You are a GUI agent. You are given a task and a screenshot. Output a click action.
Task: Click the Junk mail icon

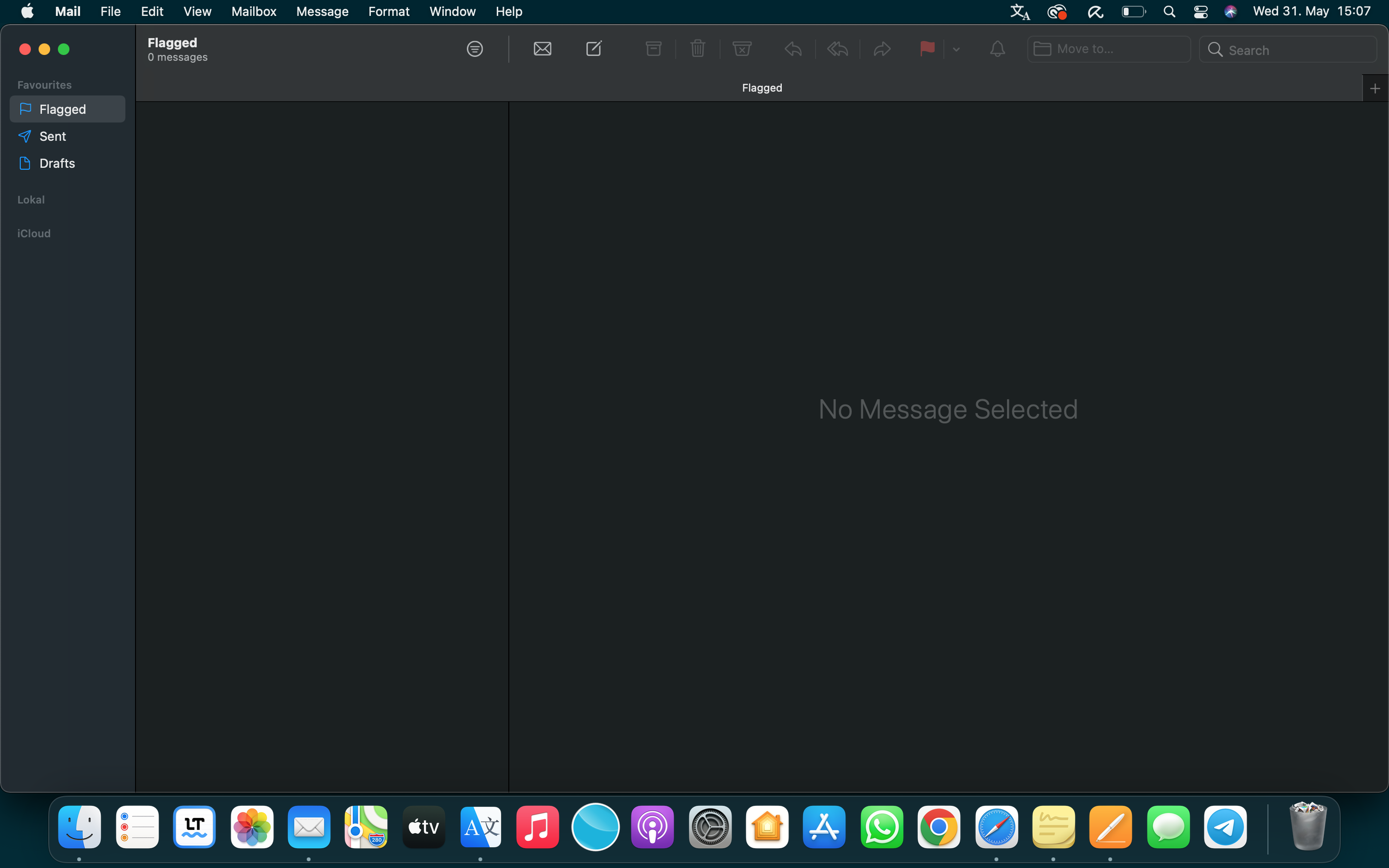coord(742,49)
